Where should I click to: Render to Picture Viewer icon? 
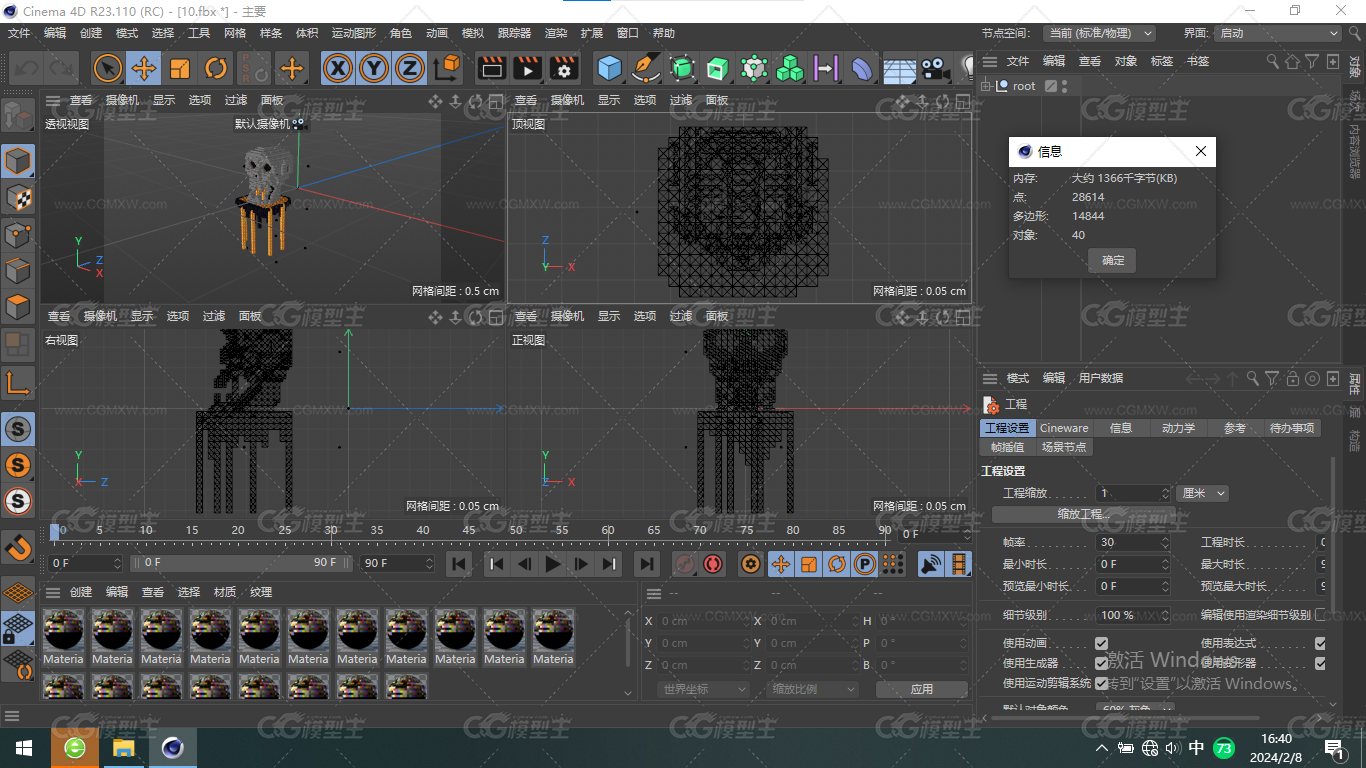pos(527,68)
